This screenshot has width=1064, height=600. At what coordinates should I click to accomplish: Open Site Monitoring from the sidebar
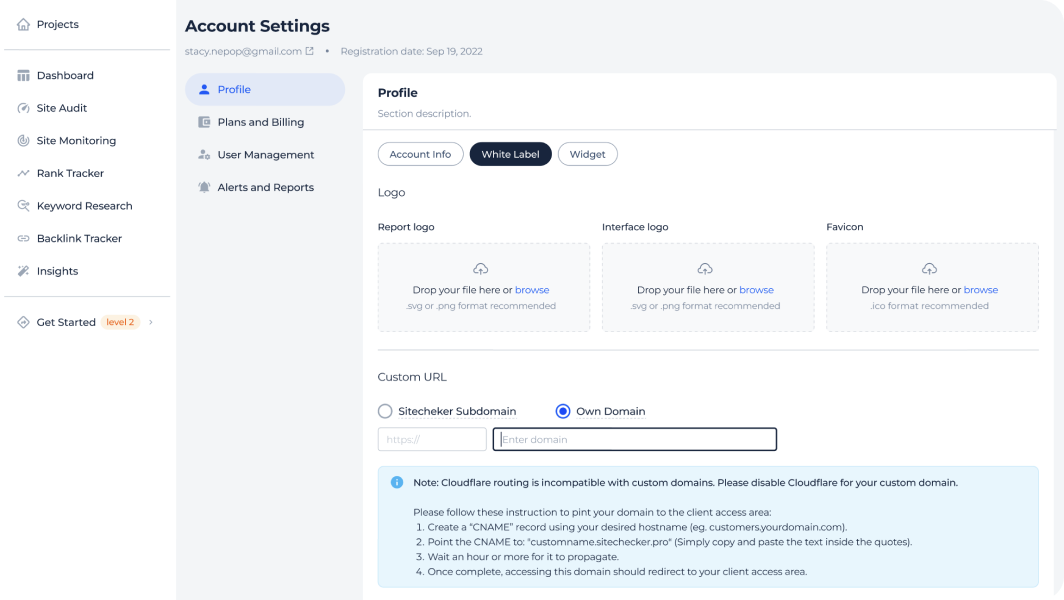click(76, 140)
